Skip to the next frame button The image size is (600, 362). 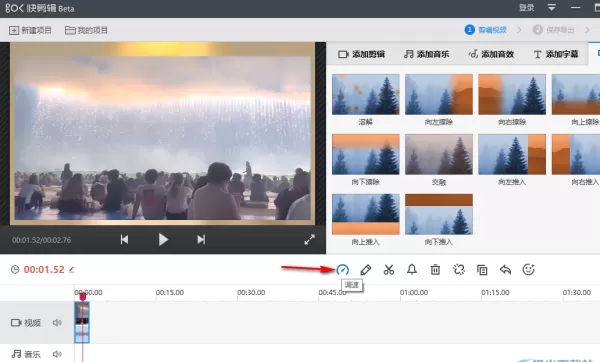pos(201,240)
